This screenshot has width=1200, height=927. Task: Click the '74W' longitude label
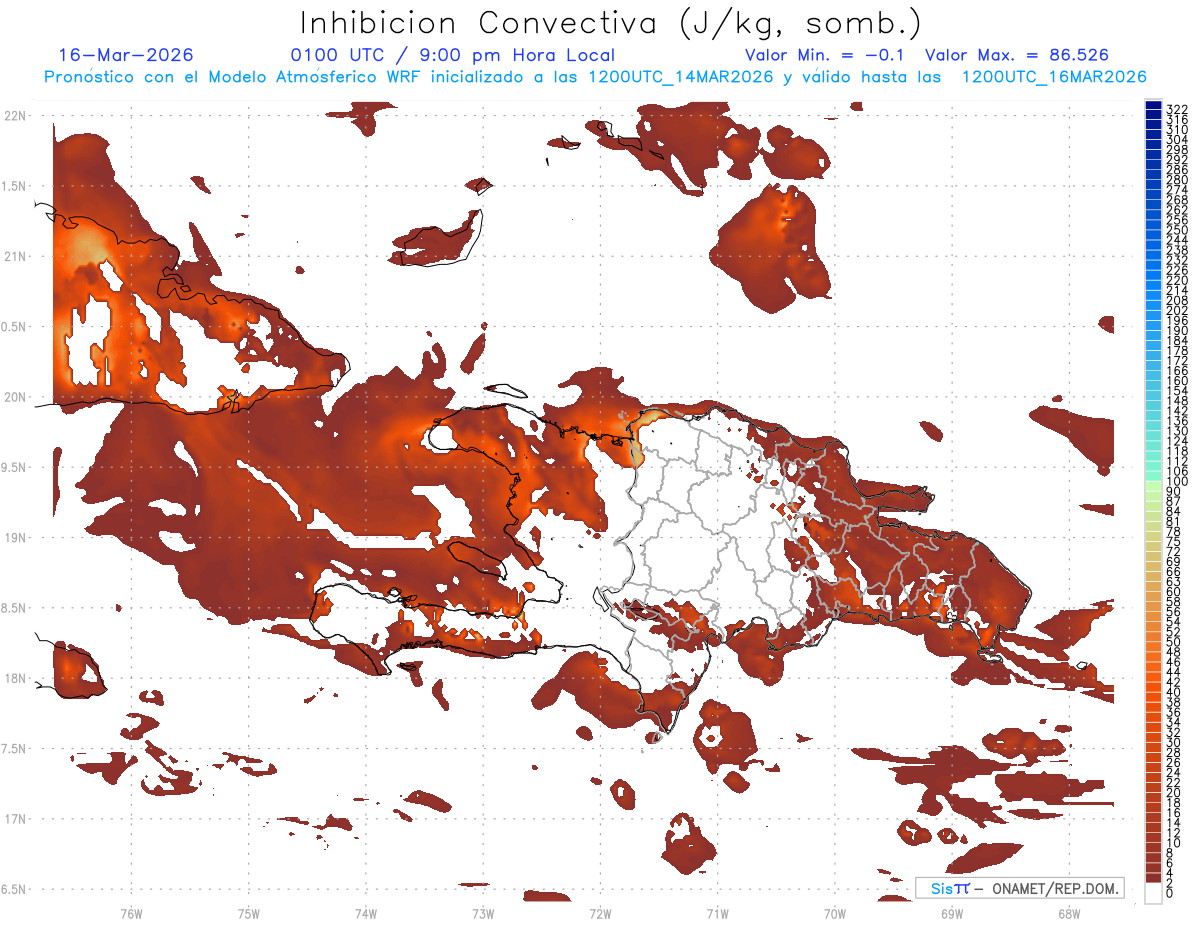pos(365,913)
